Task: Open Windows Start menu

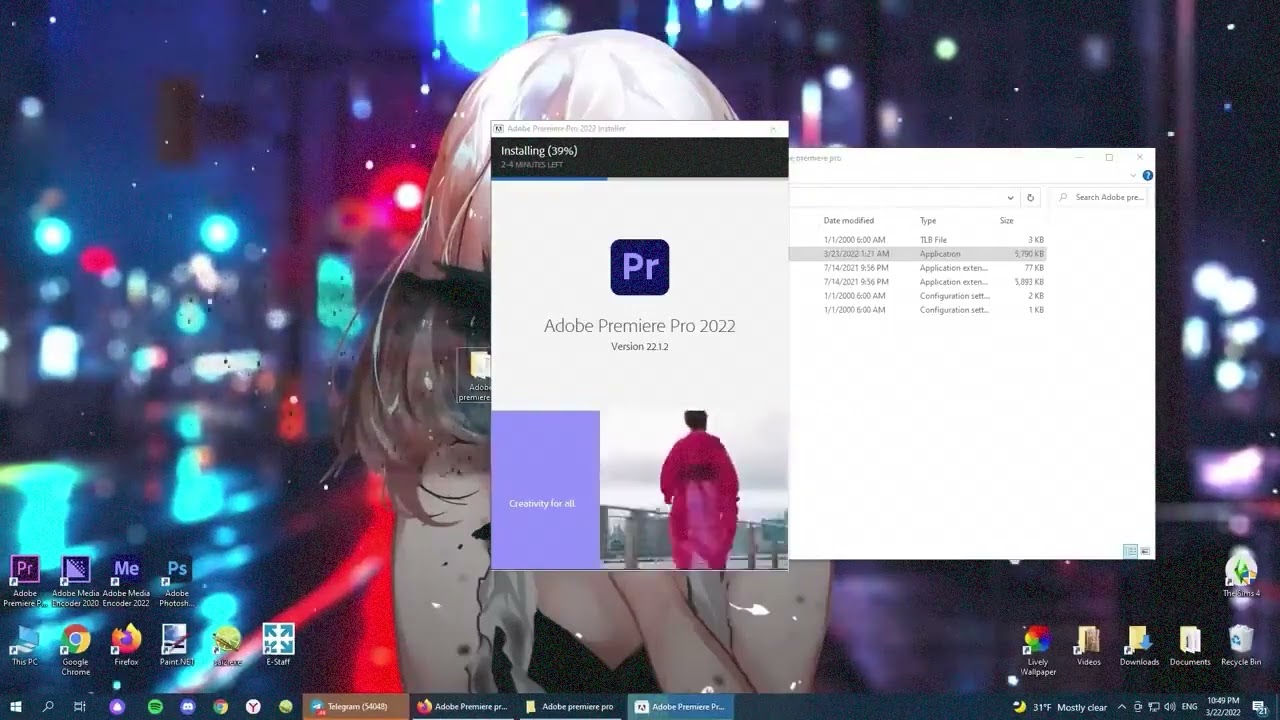Action: (16, 706)
